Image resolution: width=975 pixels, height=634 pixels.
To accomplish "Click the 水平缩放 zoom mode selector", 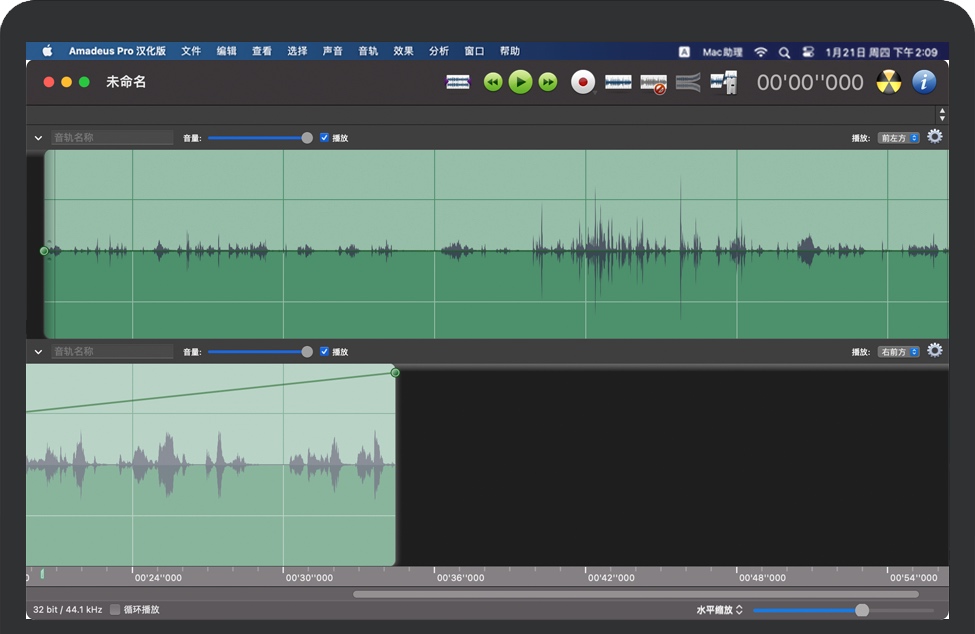I will click(x=720, y=610).
